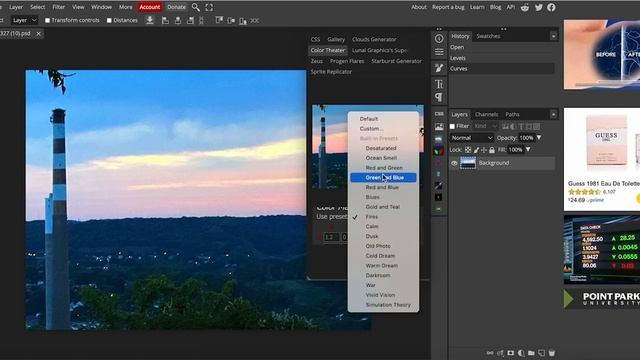640x360 pixels.
Task: Select the Curves history step
Action: (502, 69)
